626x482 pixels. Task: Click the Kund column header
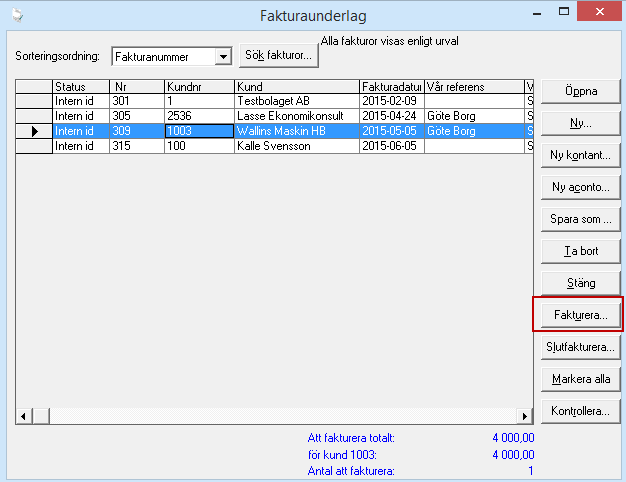297,87
